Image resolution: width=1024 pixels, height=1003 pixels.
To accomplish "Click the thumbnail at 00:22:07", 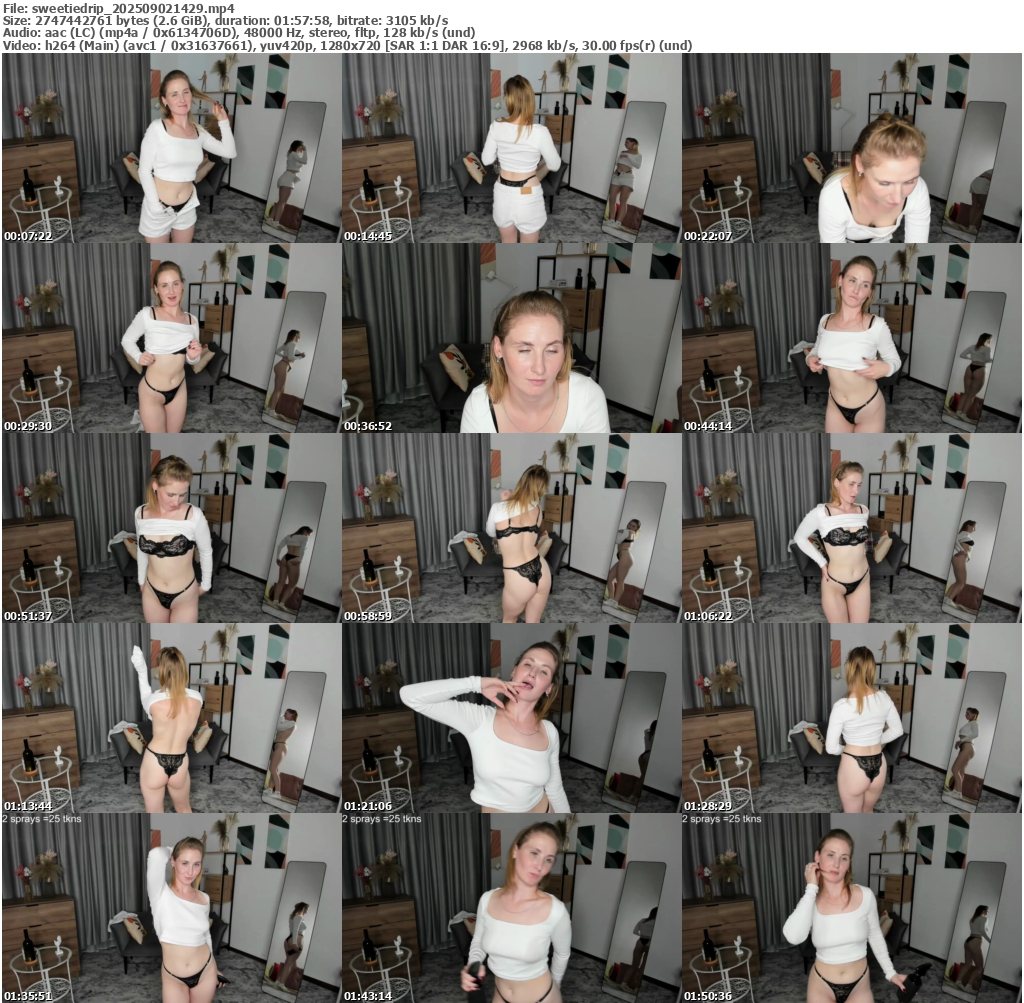I will (x=852, y=148).
